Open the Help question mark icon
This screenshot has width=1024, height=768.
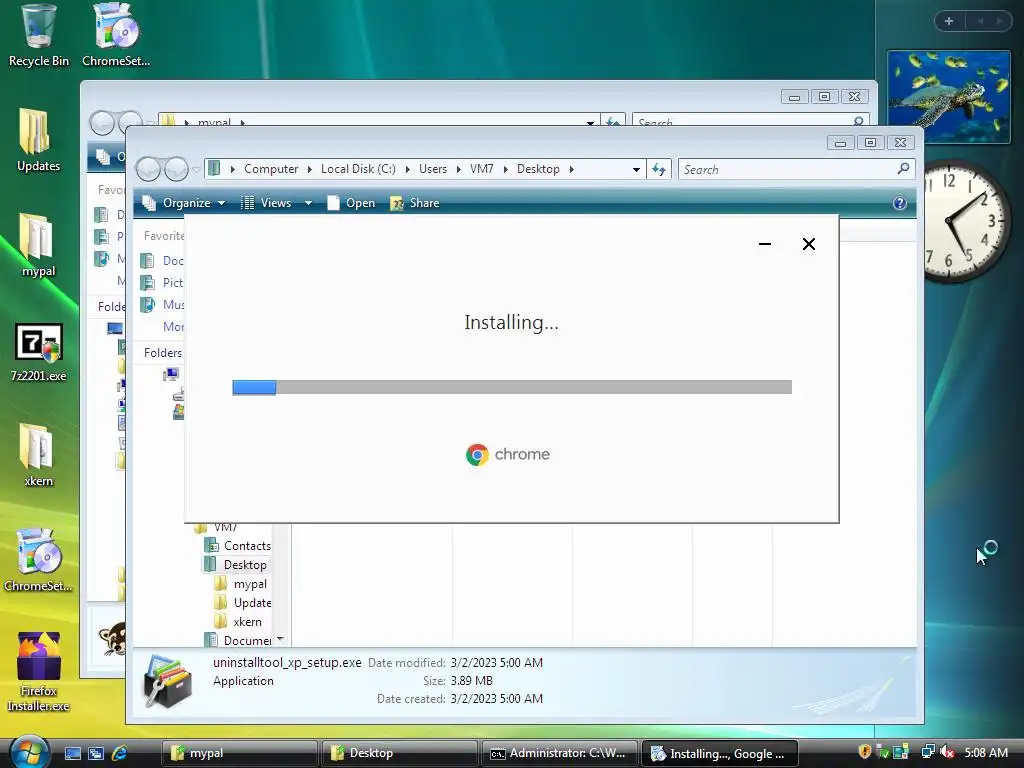click(899, 203)
